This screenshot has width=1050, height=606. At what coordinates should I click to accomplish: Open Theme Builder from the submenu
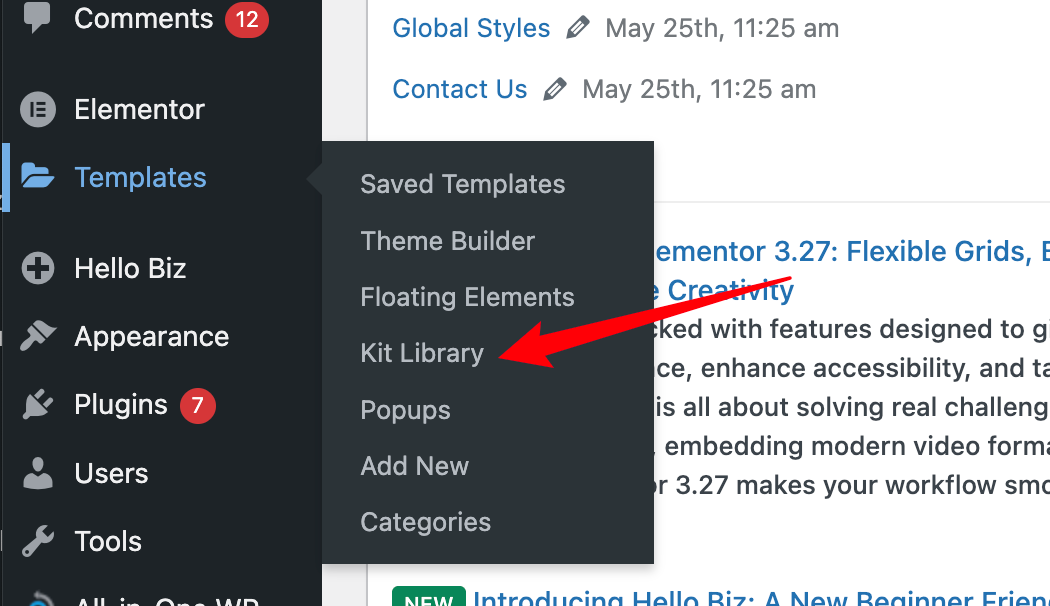447,241
